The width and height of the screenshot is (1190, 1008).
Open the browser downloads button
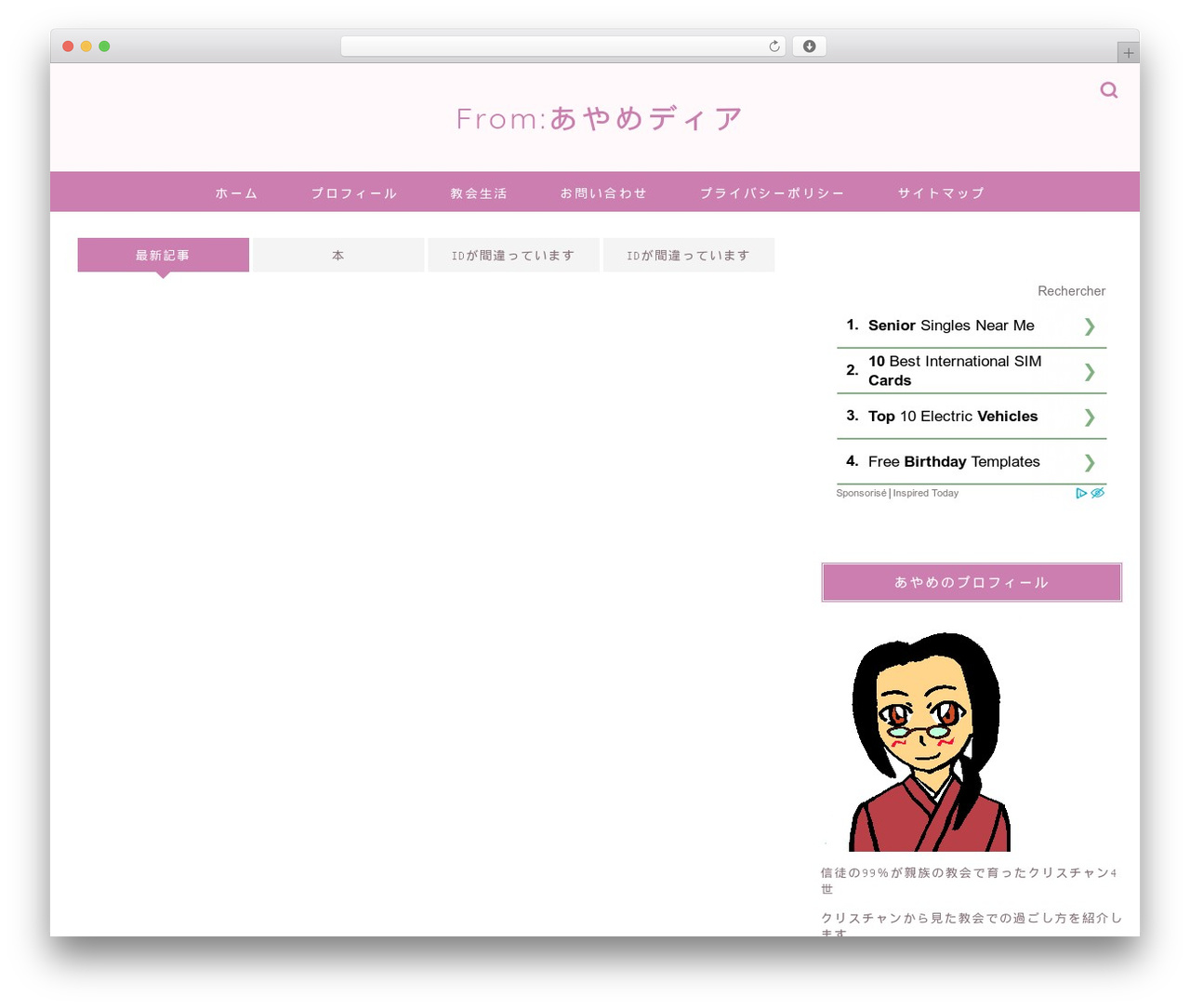tap(809, 46)
